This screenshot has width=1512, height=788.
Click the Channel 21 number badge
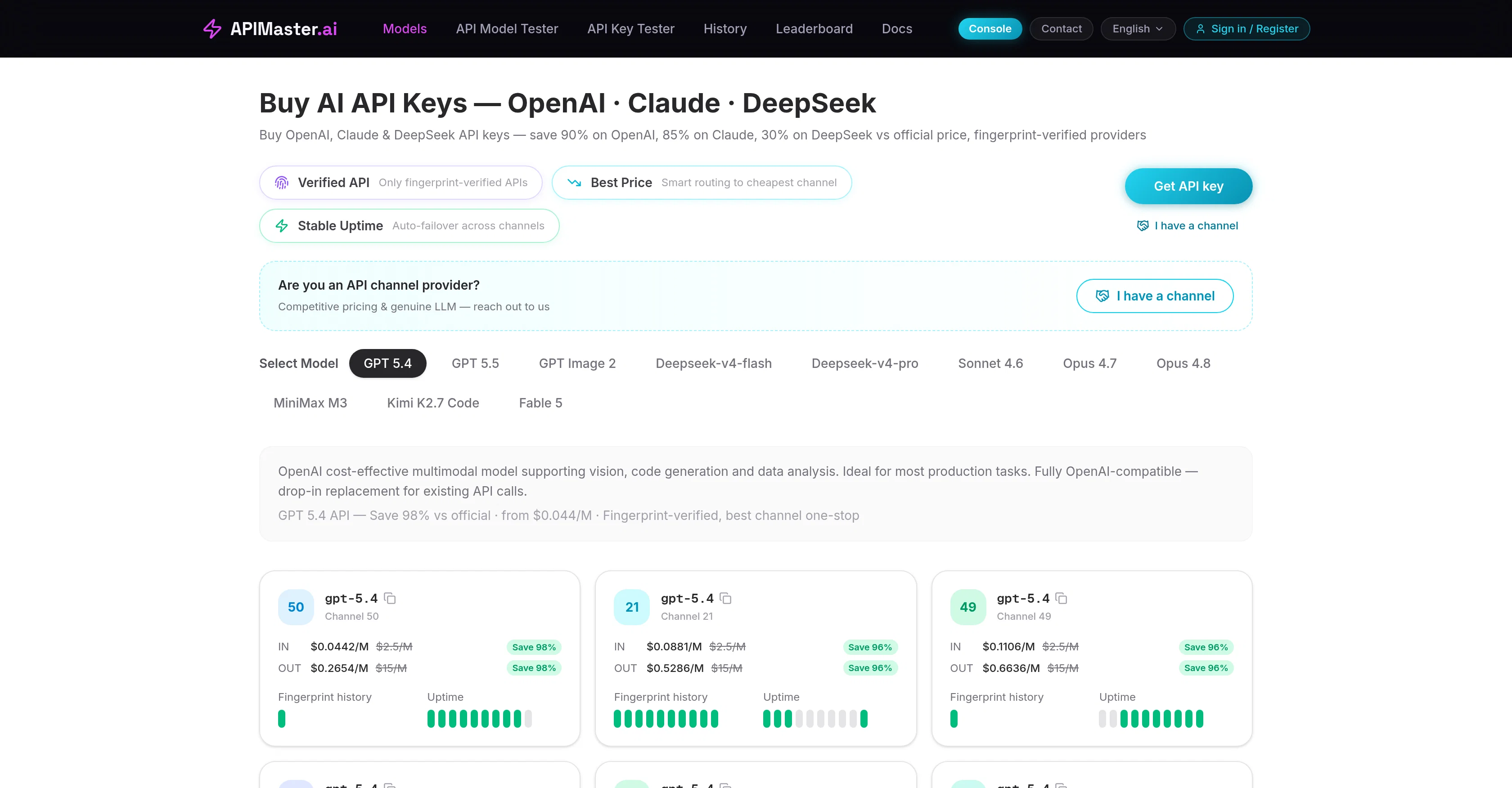[631, 607]
